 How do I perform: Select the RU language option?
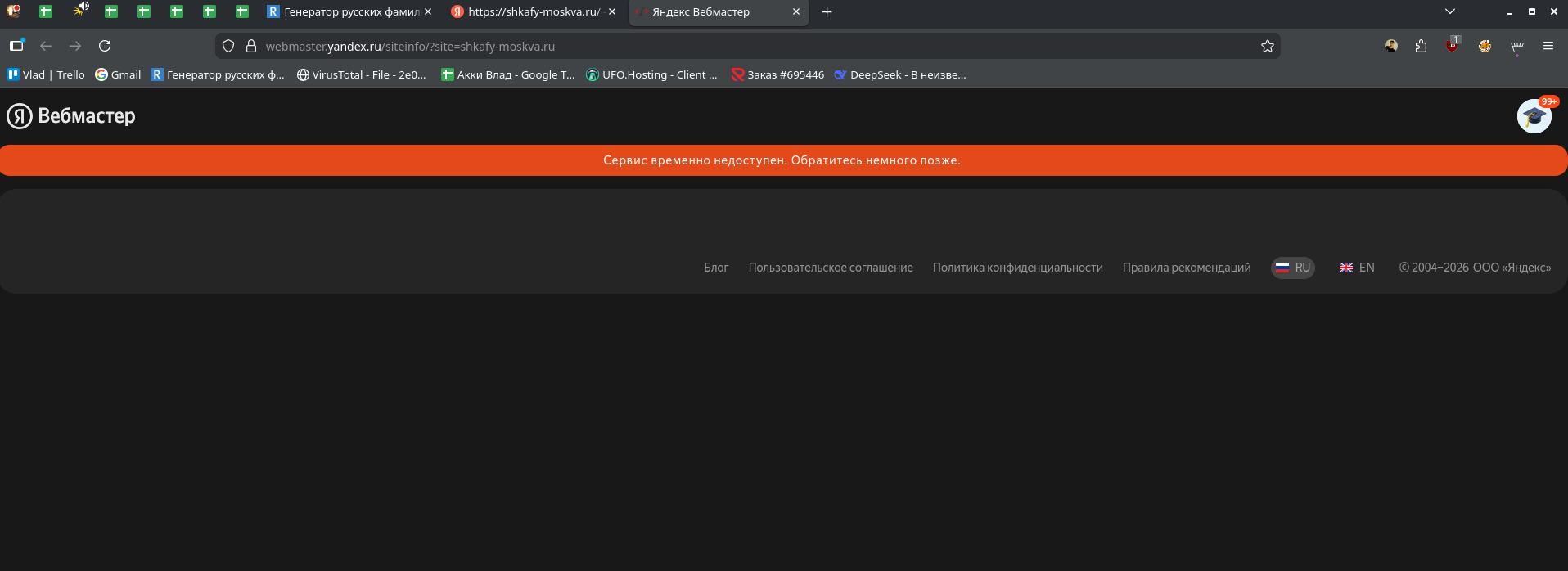pyautogui.click(x=1293, y=268)
